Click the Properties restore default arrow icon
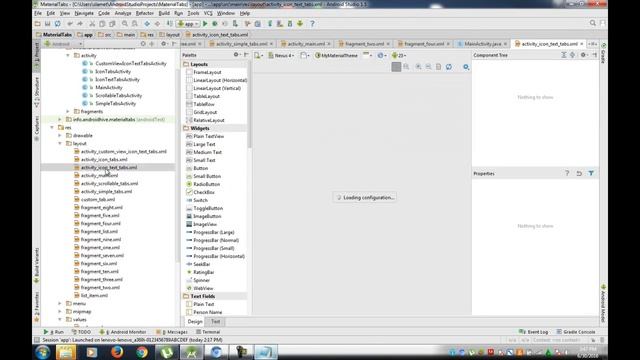 579,173
